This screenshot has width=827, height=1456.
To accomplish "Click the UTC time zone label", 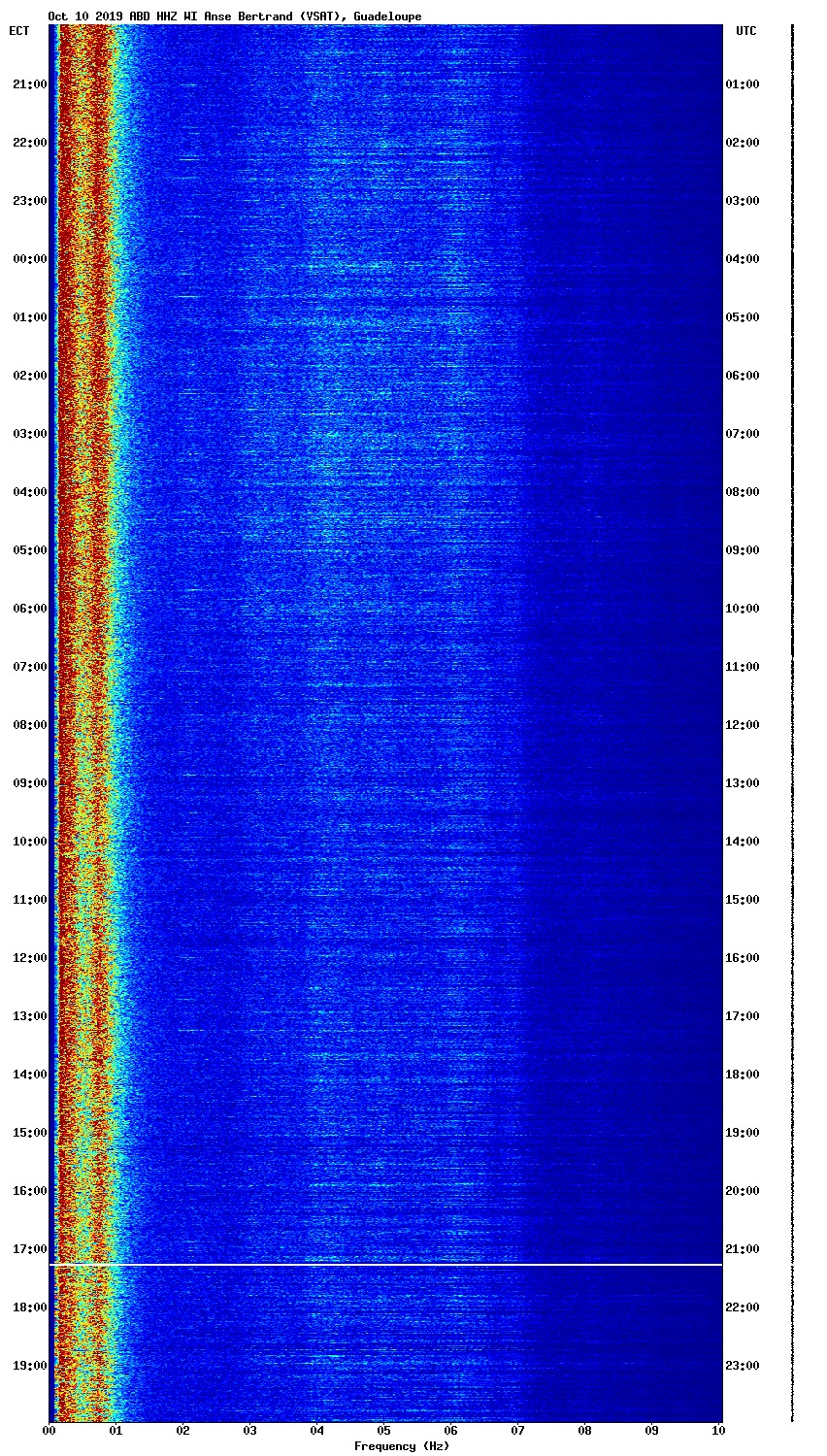I will click(745, 31).
